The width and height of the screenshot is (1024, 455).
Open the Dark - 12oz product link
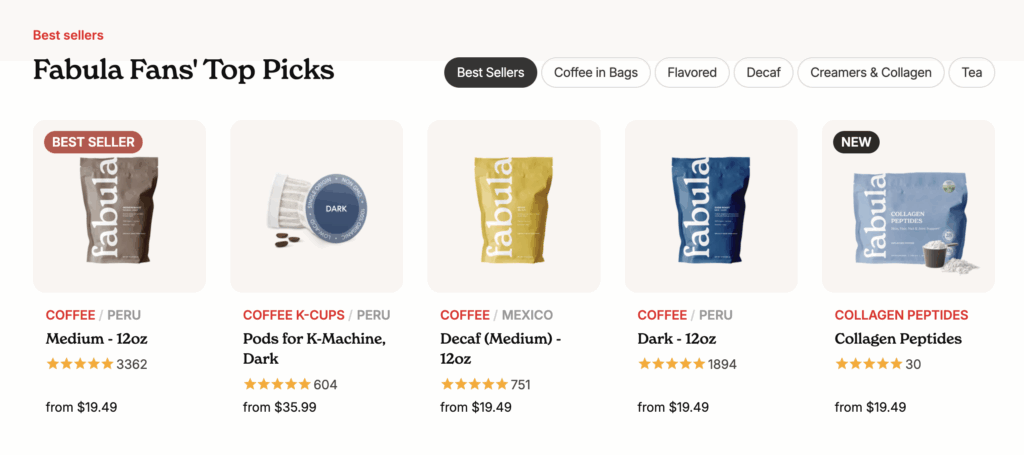pyautogui.click(x=677, y=339)
